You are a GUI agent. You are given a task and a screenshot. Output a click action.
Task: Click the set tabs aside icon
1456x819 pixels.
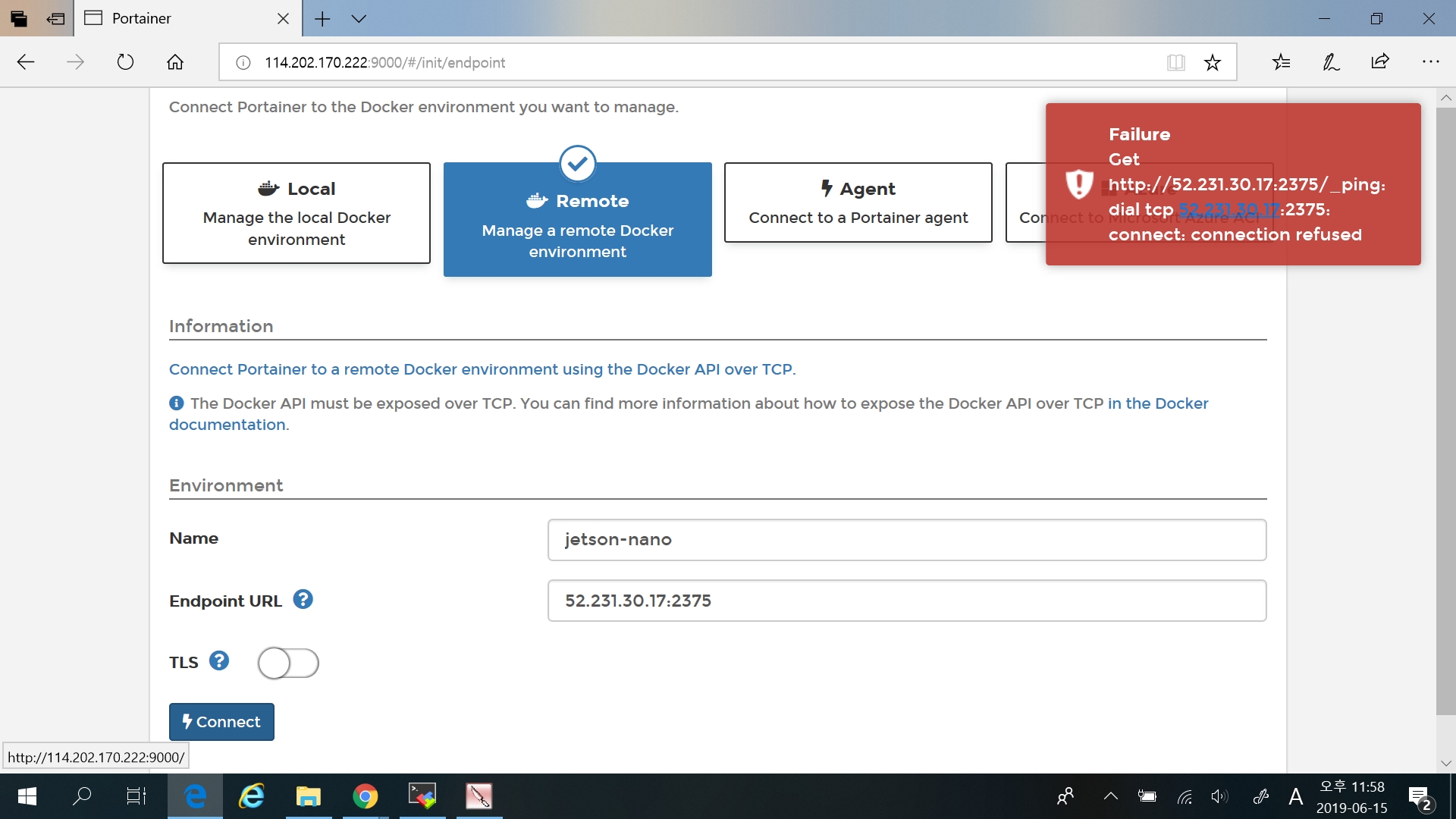click(x=55, y=19)
